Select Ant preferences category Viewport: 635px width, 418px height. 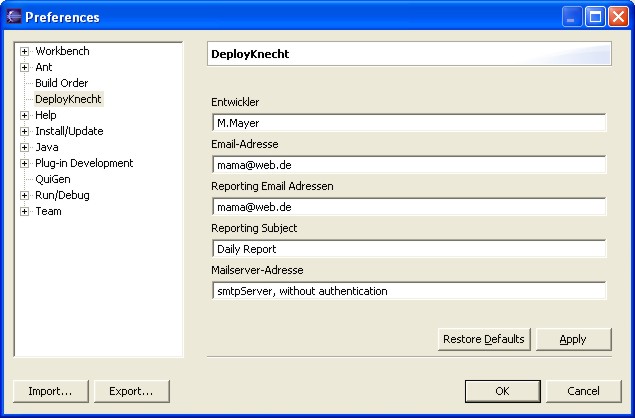pyautogui.click(x=44, y=67)
